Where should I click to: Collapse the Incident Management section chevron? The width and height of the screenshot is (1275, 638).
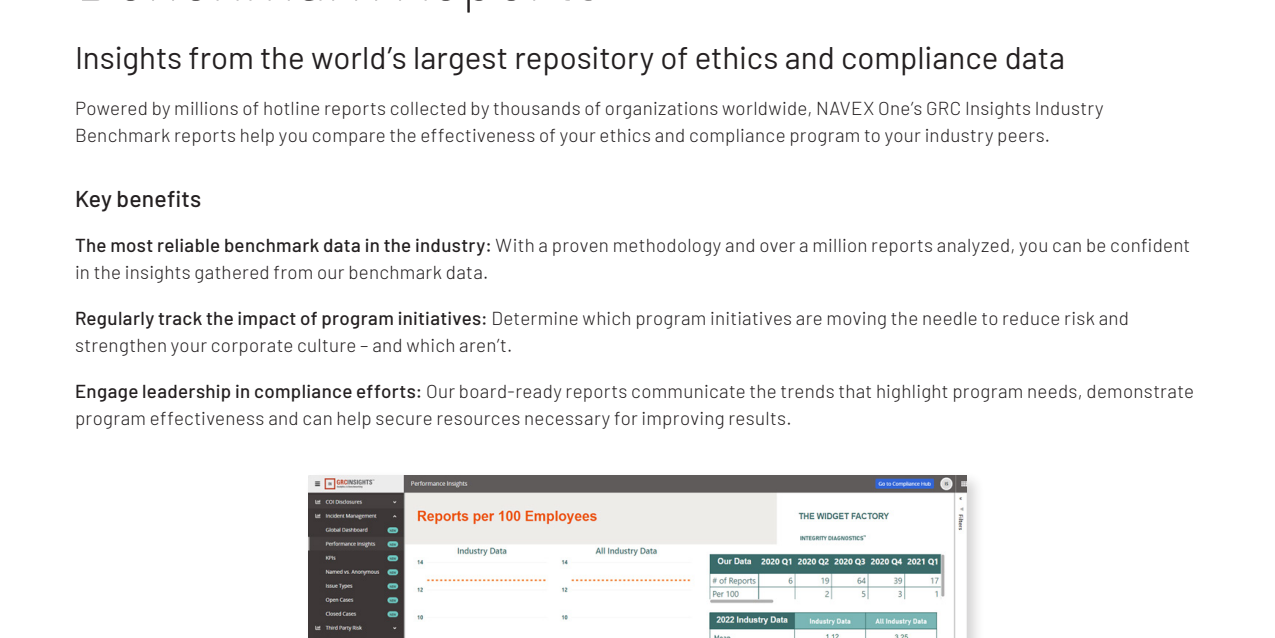coord(394,516)
